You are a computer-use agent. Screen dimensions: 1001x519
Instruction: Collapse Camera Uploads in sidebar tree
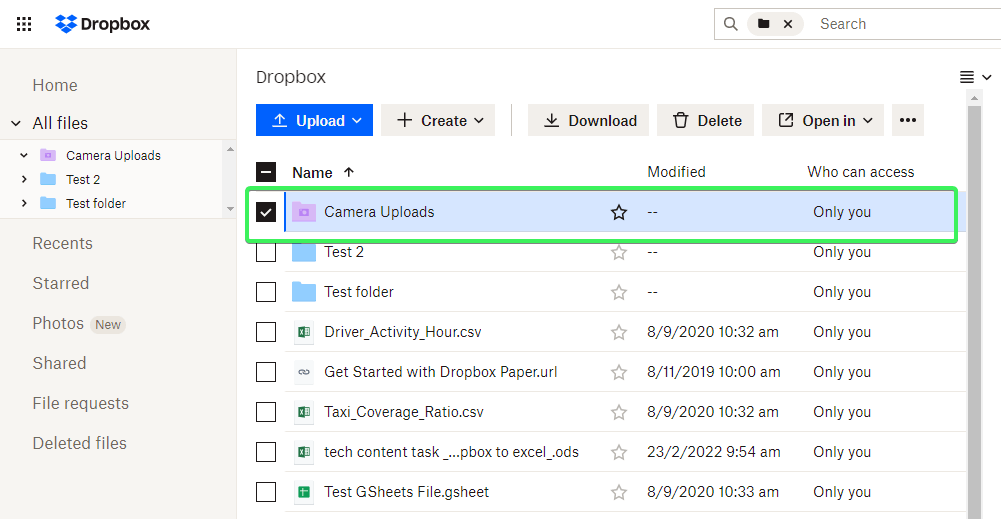tap(24, 155)
